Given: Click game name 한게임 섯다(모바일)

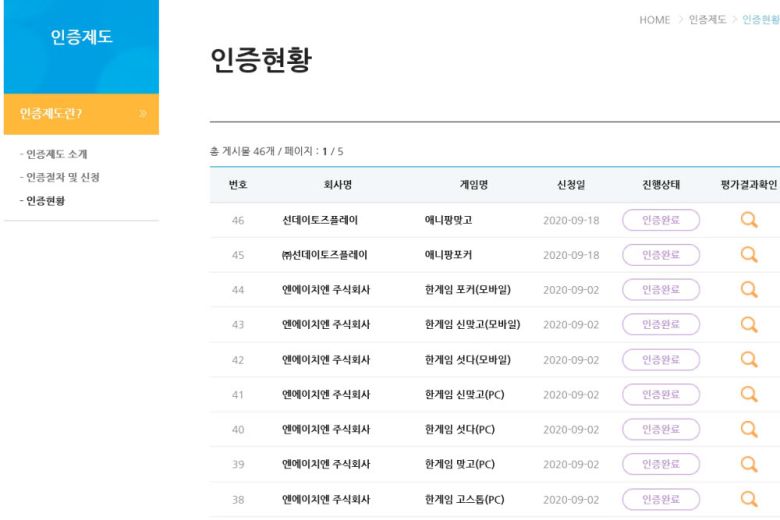Looking at the screenshot, I should click(x=468, y=360).
